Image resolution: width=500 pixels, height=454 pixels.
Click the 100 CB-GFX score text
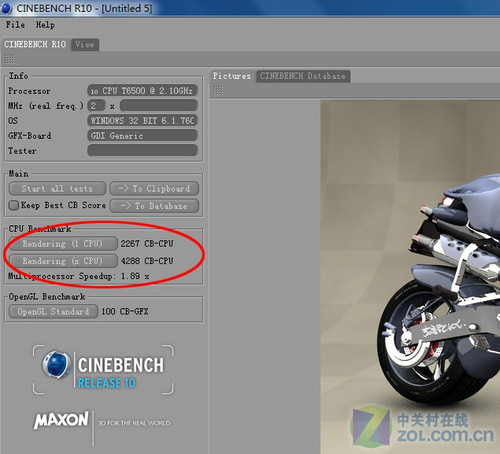[125, 312]
